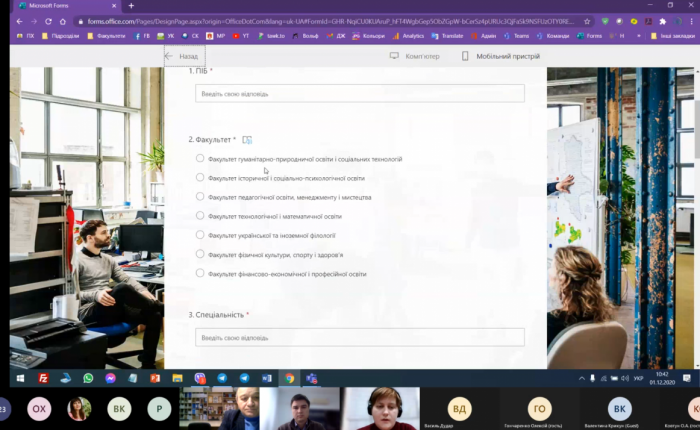
Task: Expand the hidden bookmarks overflow chevron
Action: tap(639, 36)
